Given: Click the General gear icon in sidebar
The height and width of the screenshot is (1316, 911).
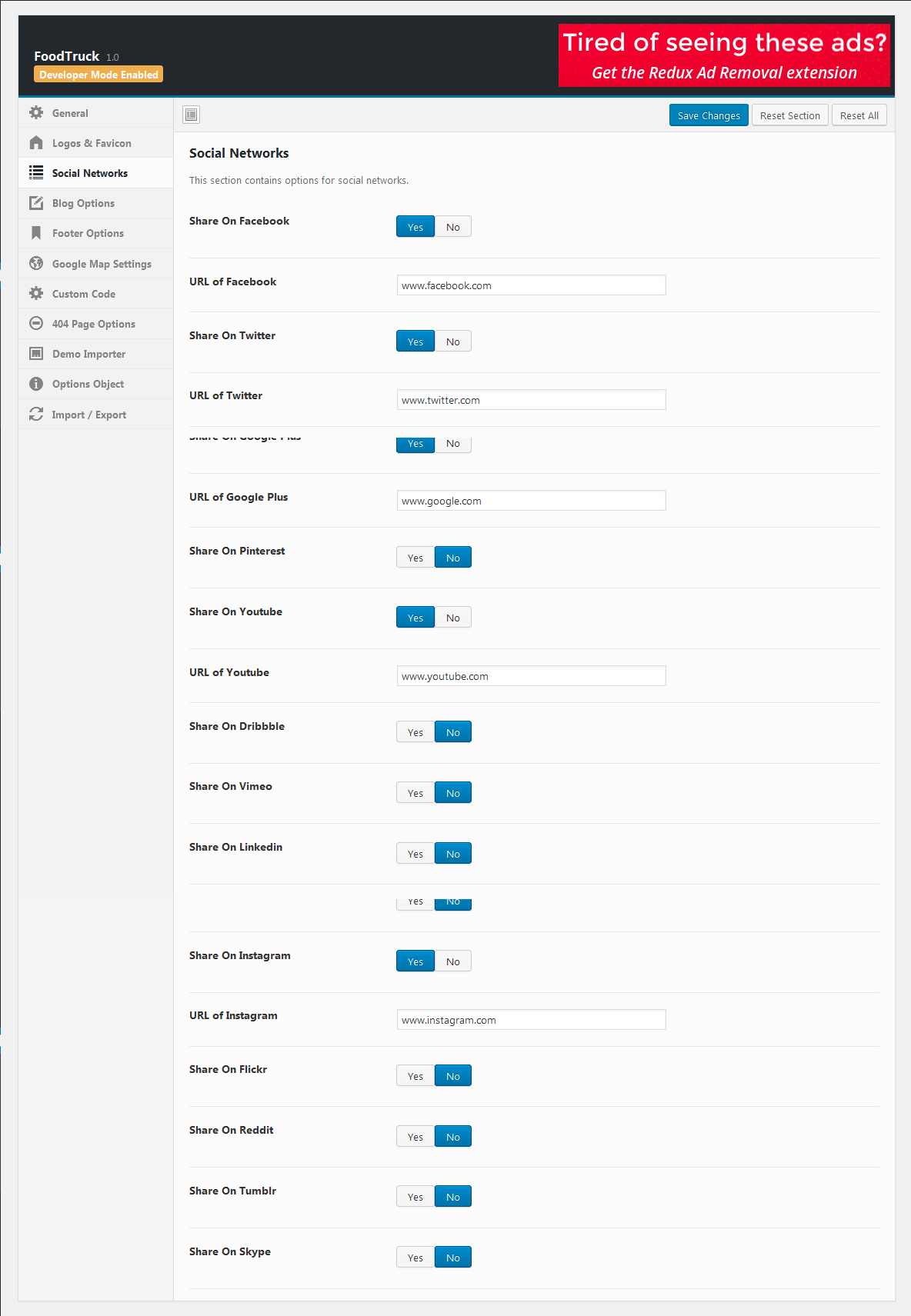Looking at the screenshot, I should click(x=36, y=113).
